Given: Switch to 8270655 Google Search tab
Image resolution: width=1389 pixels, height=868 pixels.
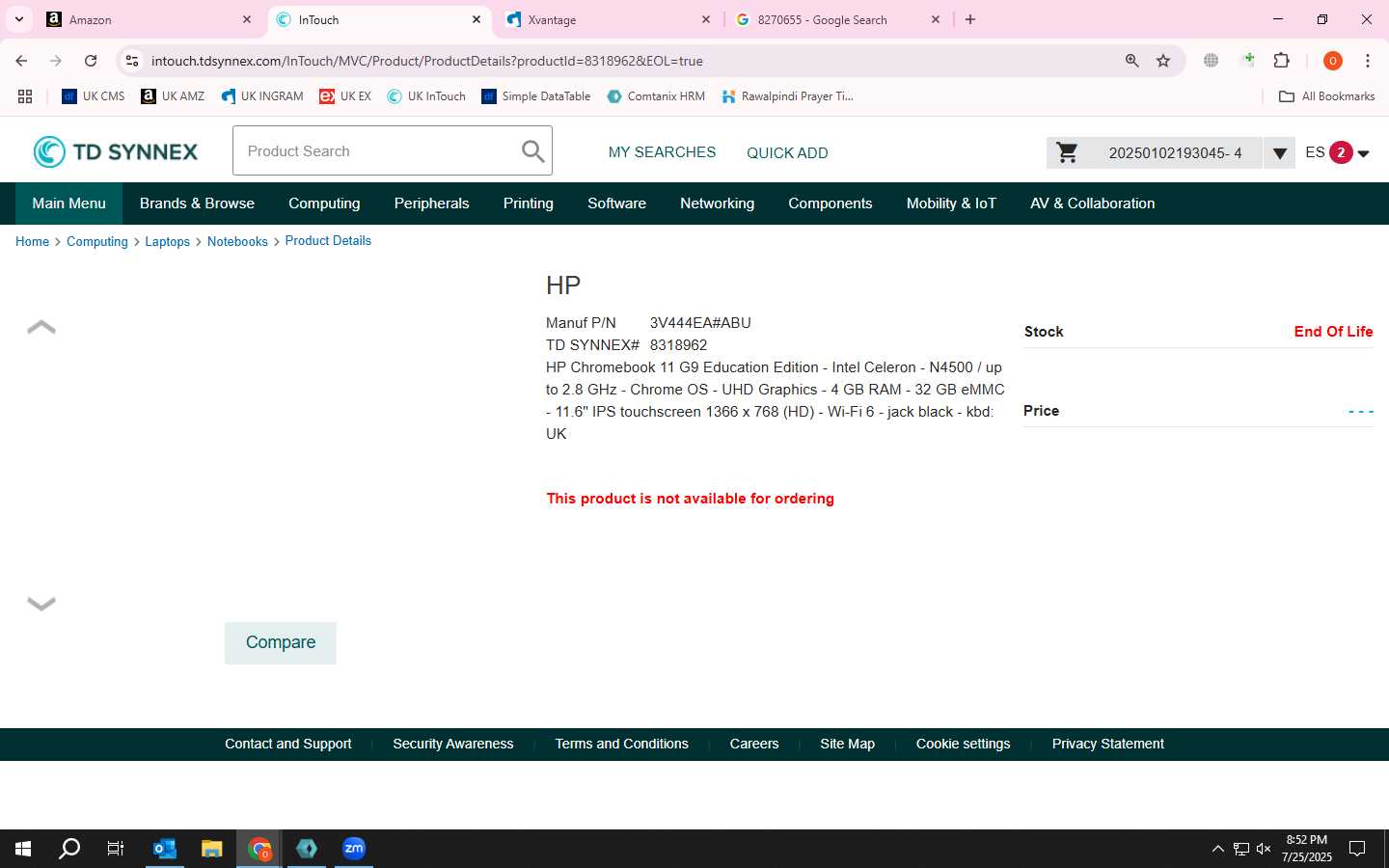Looking at the screenshot, I should [837, 19].
